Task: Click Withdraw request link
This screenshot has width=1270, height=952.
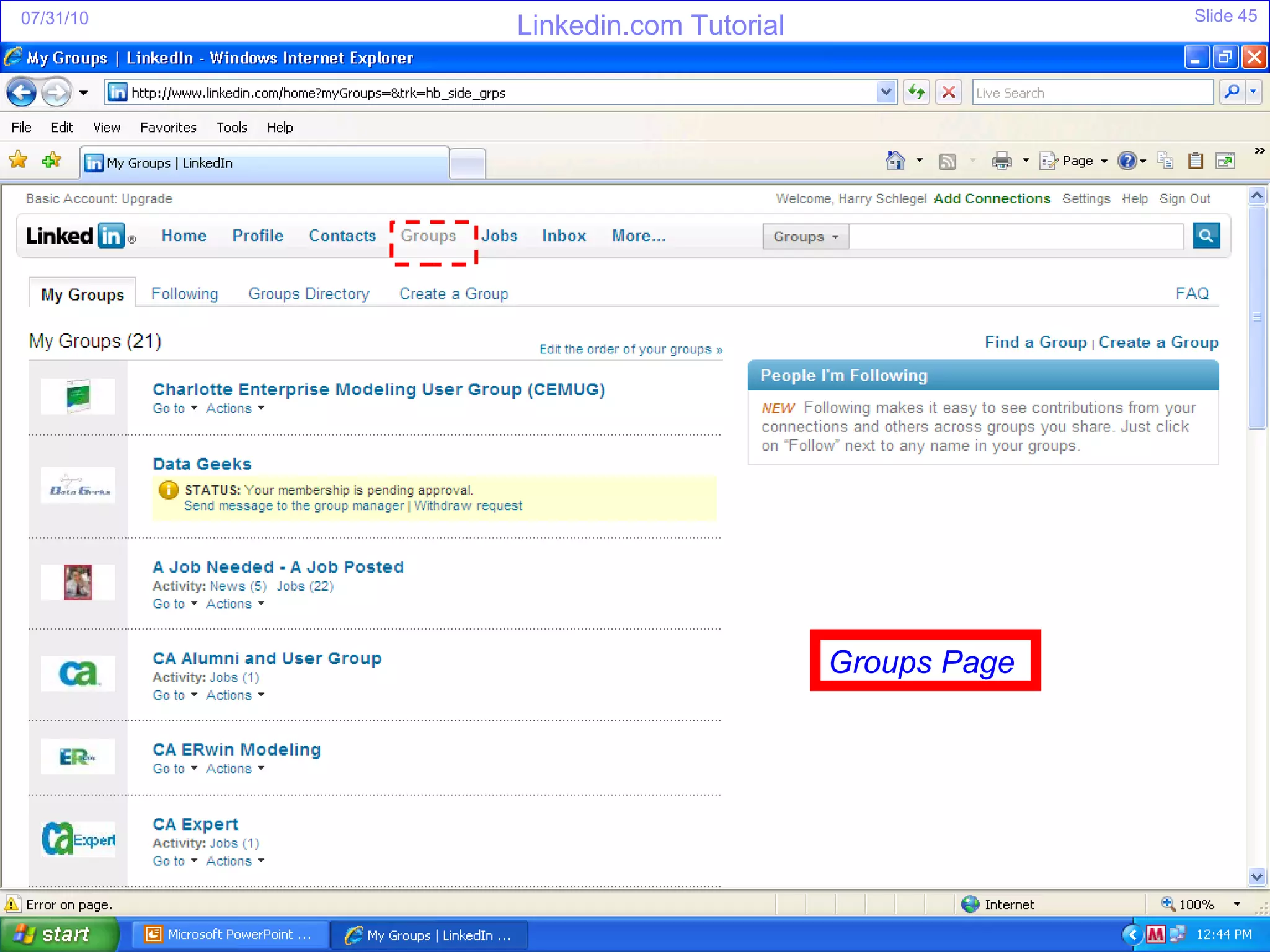Action: (468, 506)
